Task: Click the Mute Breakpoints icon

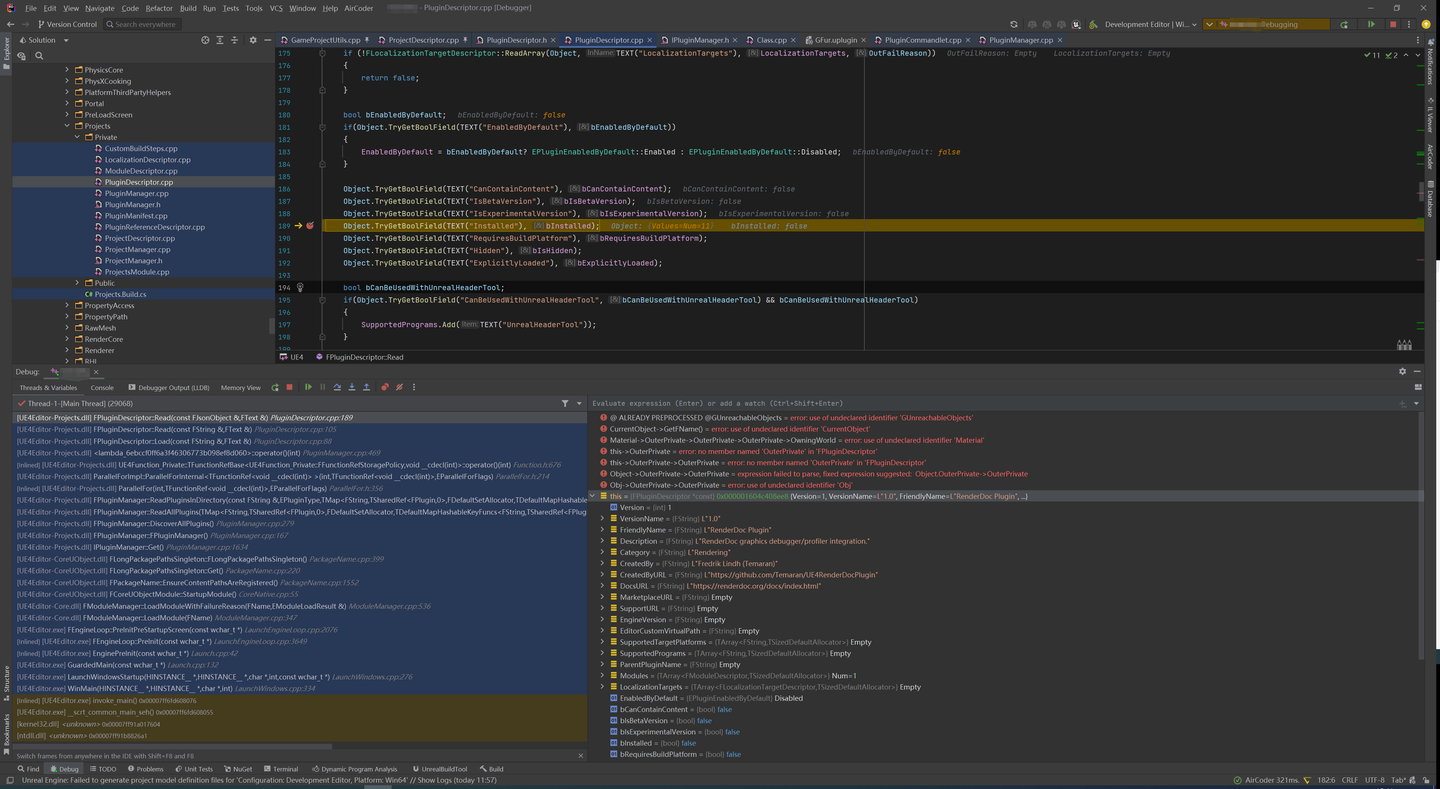Action: pos(399,387)
